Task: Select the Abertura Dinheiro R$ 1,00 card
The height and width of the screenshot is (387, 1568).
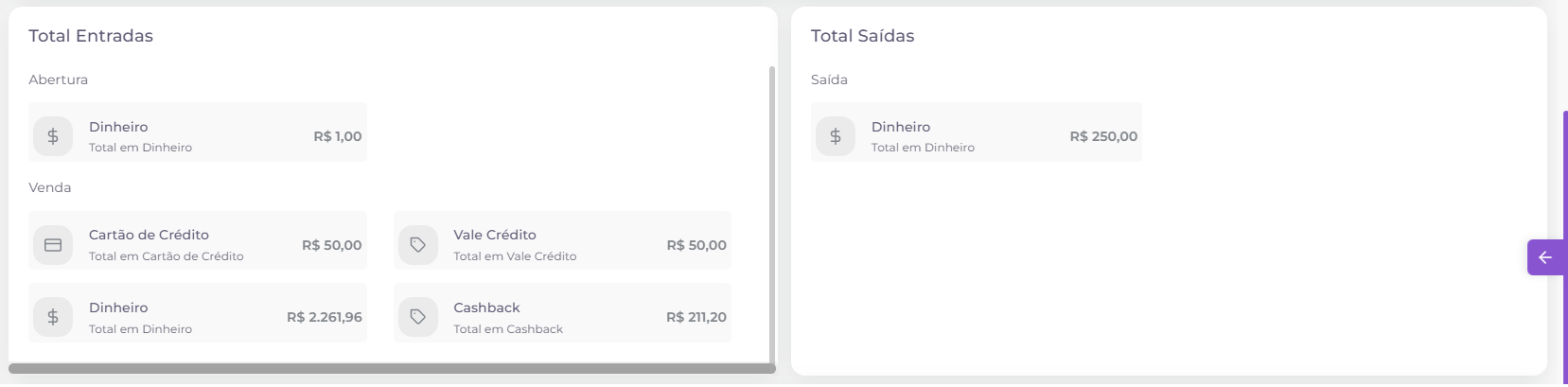Action: 198,132
